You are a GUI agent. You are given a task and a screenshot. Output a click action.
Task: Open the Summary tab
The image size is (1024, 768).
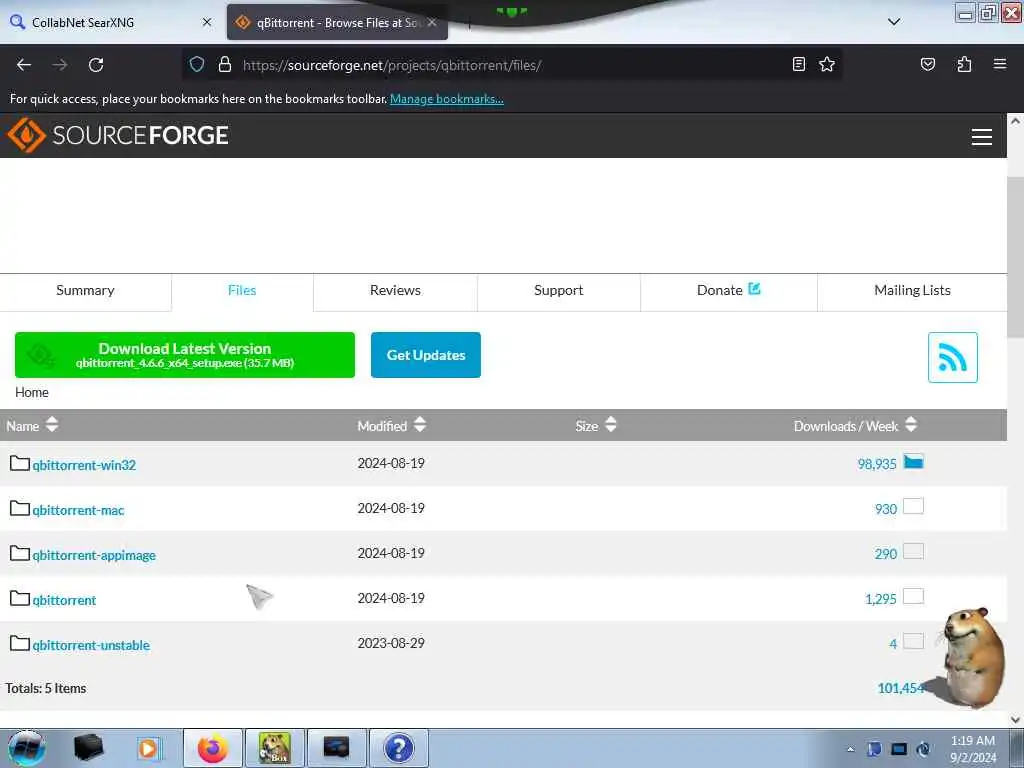coord(86,291)
